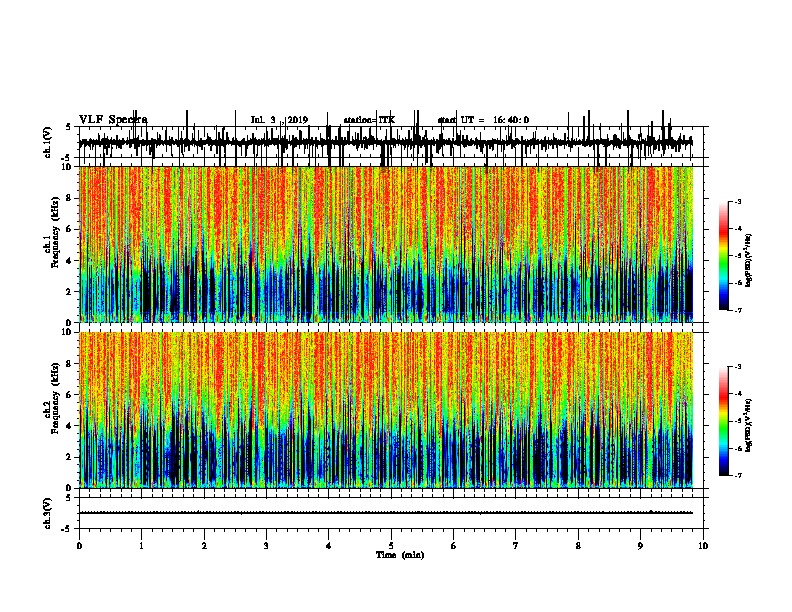Click the 'ch.3(V)' axis label

pyautogui.click(x=48, y=513)
